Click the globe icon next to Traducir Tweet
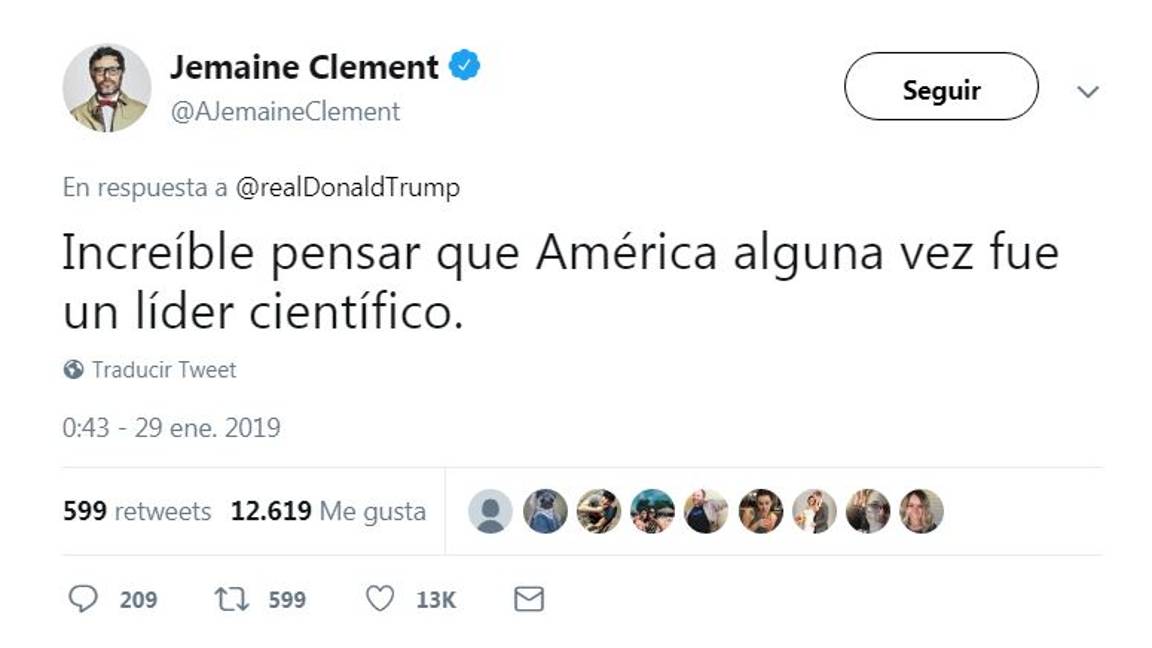This screenshot has height=648, width=1152. [73, 369]
